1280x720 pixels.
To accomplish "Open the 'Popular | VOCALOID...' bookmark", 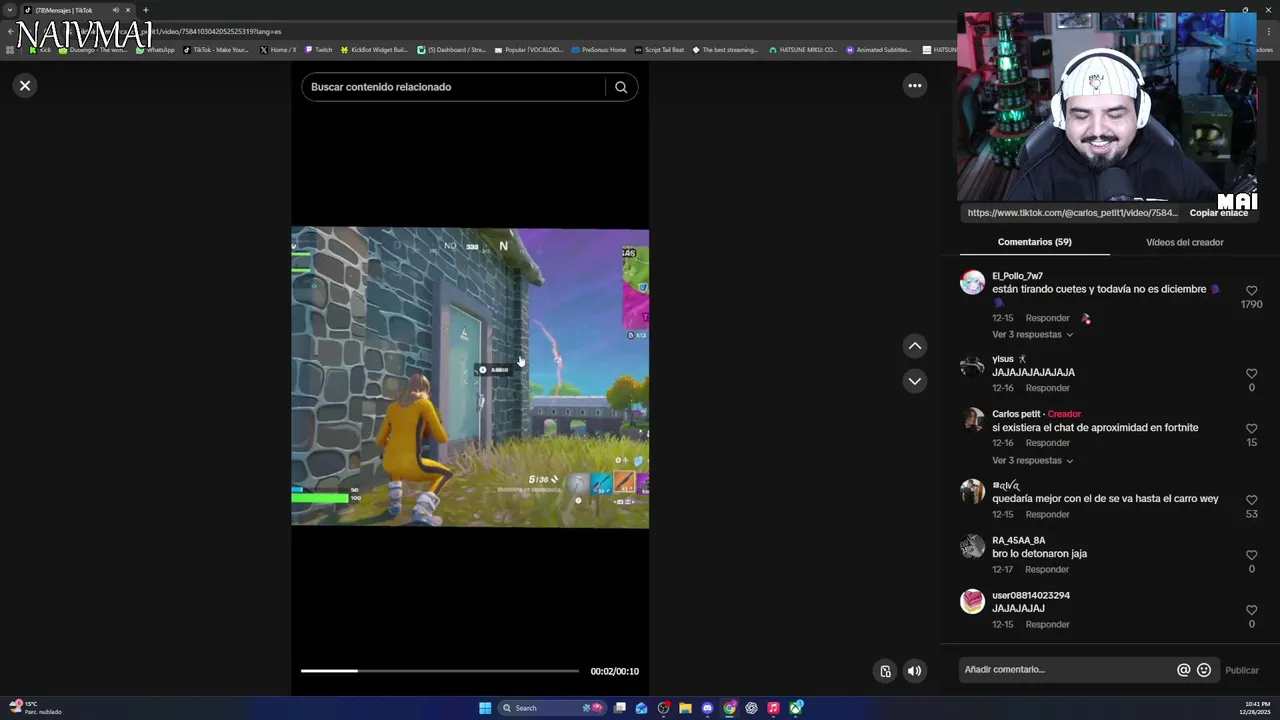I will pyautogui.click(x=529, y=50).
